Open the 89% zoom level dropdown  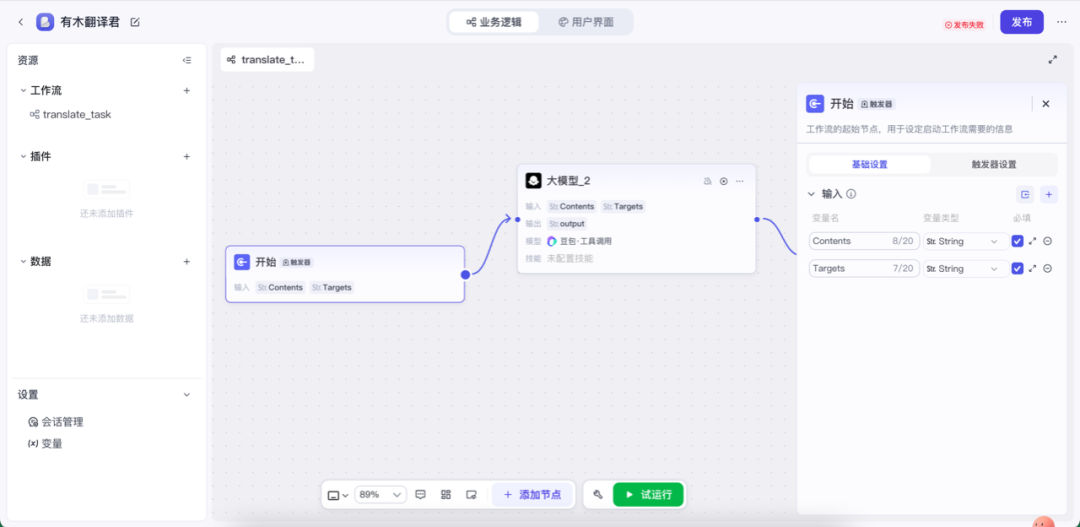coord(380,495)
